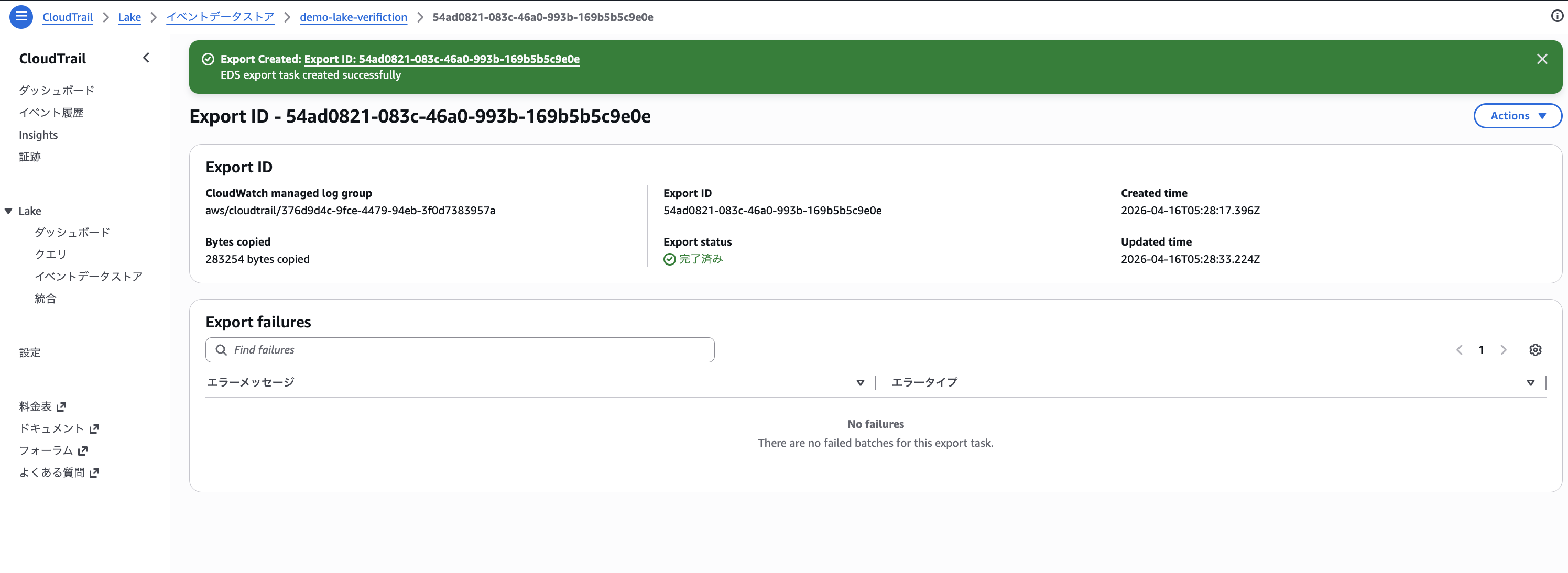
Task: Open イベント履歴 in the sidebar
Action: 51,113
